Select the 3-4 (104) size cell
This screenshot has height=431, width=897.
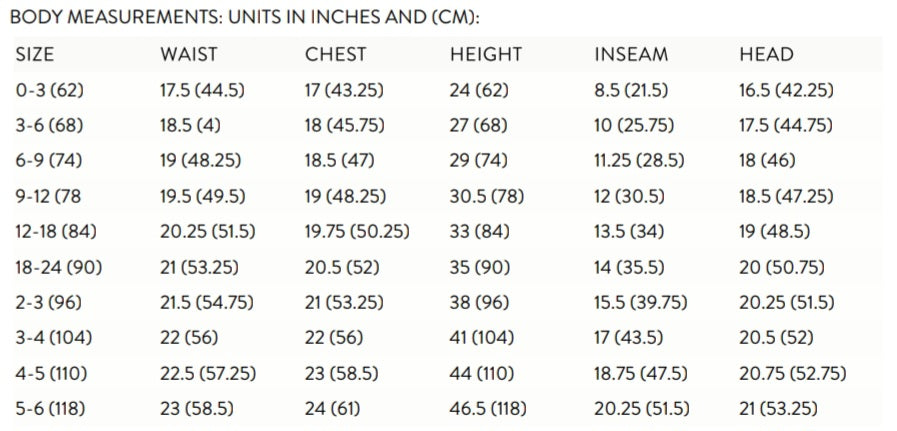tap(54, 338)
